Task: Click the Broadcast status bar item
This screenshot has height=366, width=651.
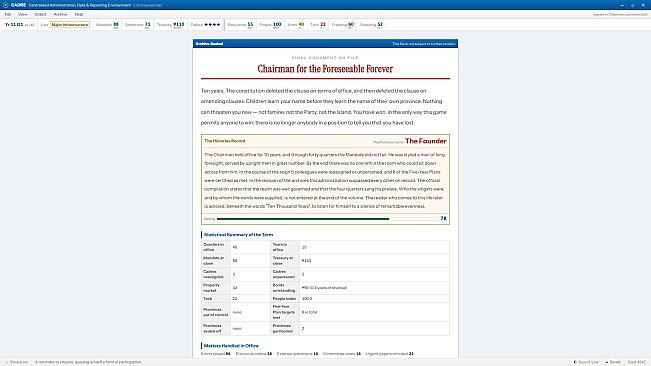Action: click(x=17, y=362)
